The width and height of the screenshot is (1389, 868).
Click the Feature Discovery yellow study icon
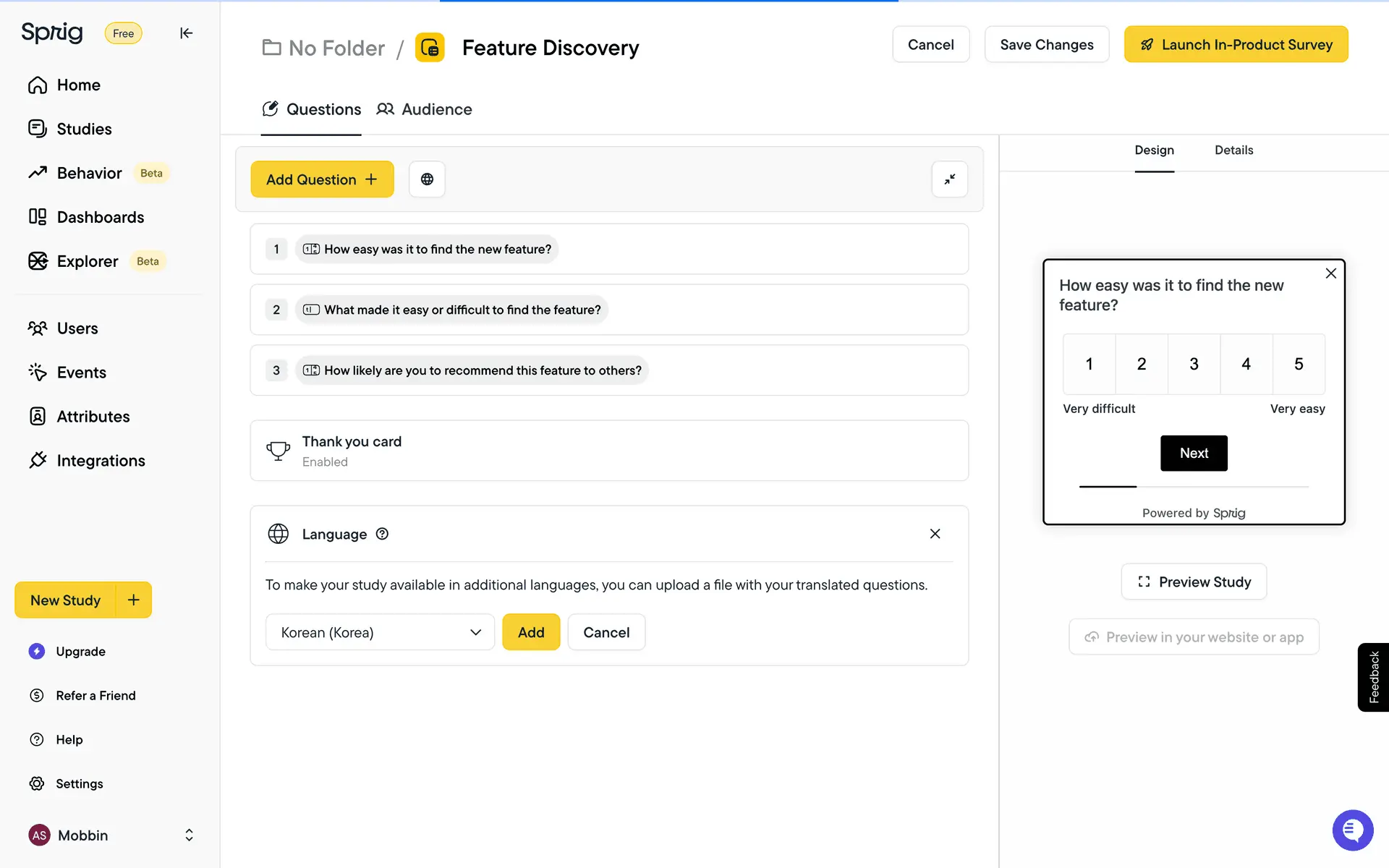430,48
